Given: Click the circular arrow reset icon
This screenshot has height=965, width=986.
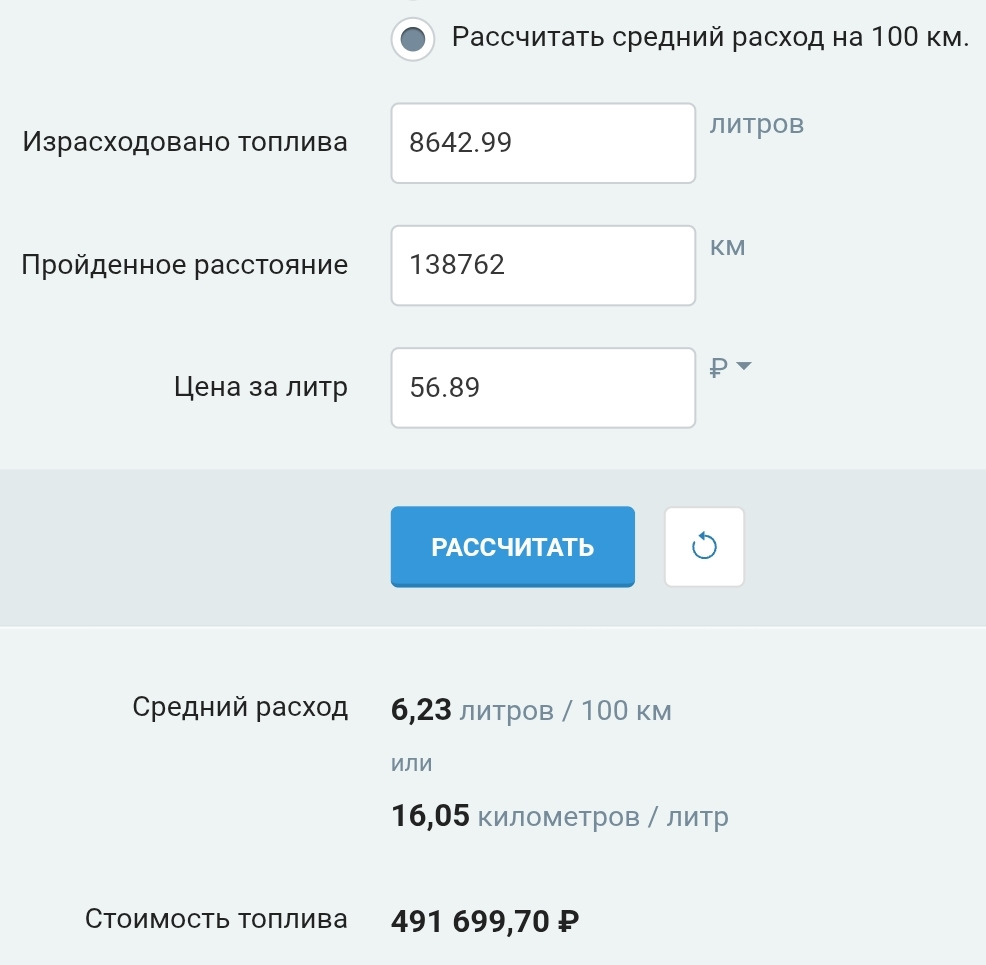Looking at the screenshot, I should 704,546.
